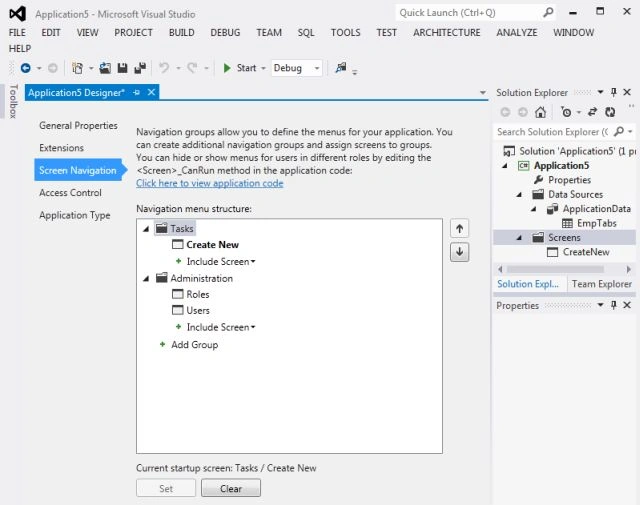Click the Undo toolbar icon
Image resolution: width=640 pixels, height=505 pixels.
coord(164,68)
